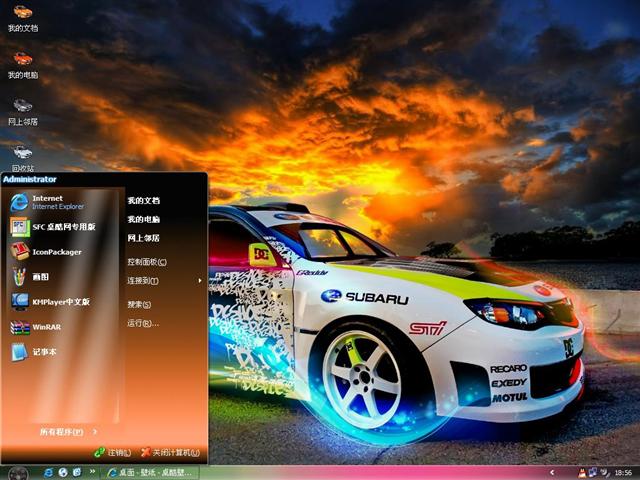Open 搜索(S) search
The height and width of the screenshot is (480, 640).
point(139,304)
